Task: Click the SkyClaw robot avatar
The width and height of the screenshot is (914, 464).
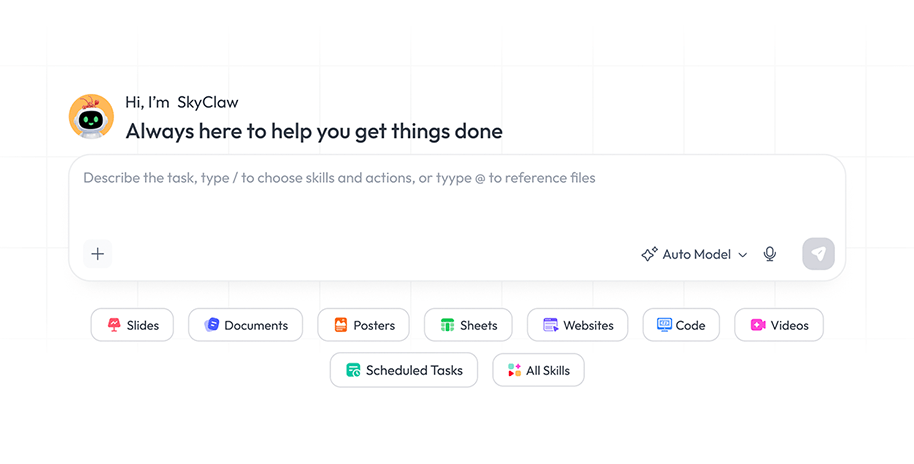Action: tap(91, 117)
